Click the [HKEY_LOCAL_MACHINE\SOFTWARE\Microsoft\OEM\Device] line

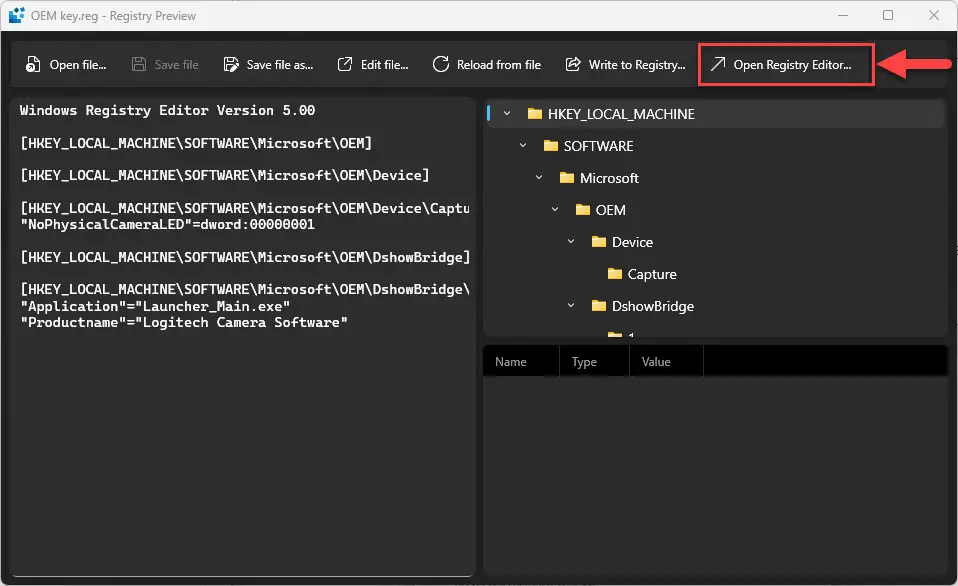pyautogui.click(x=224, y=175)
